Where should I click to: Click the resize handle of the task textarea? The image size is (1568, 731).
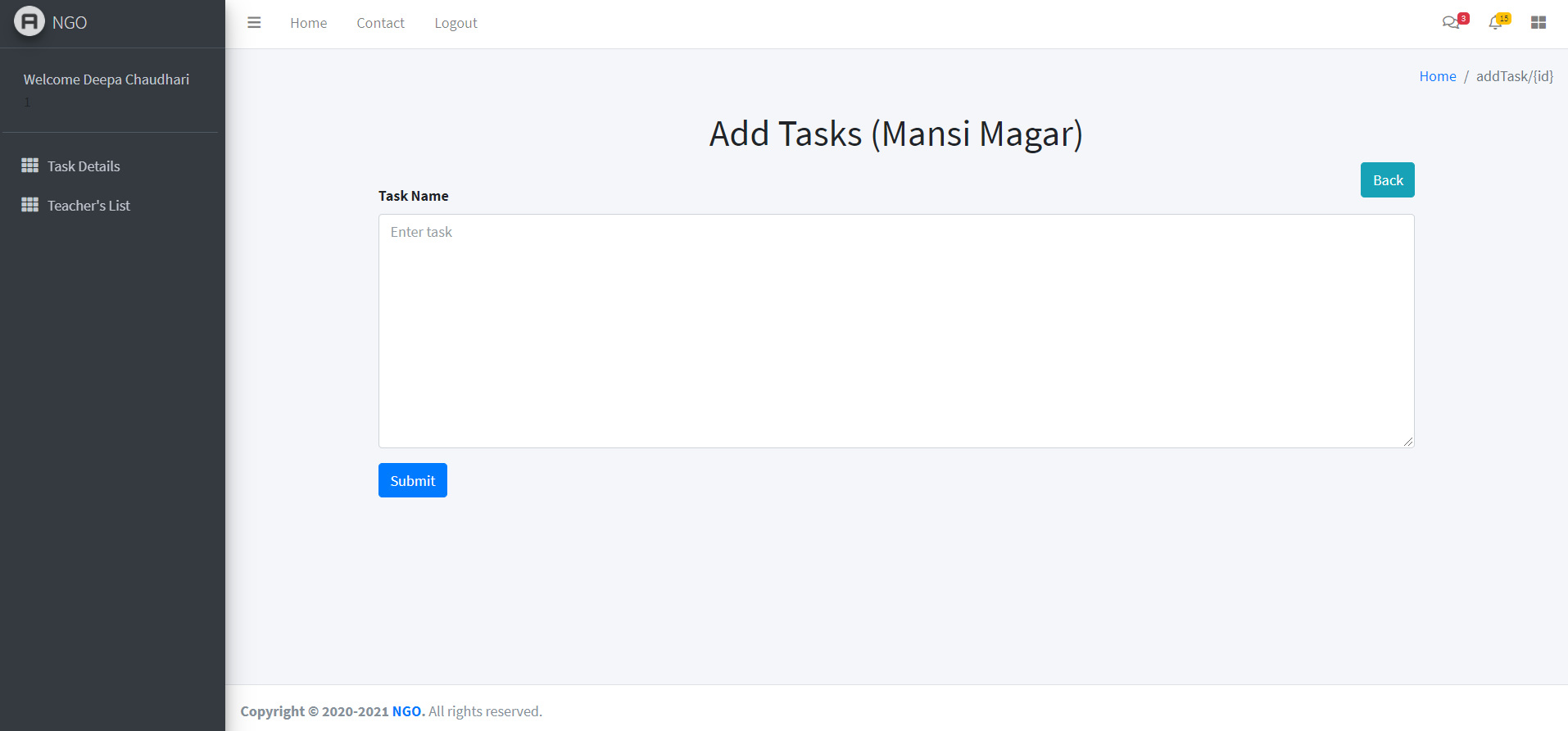[x=1408, y=442]
